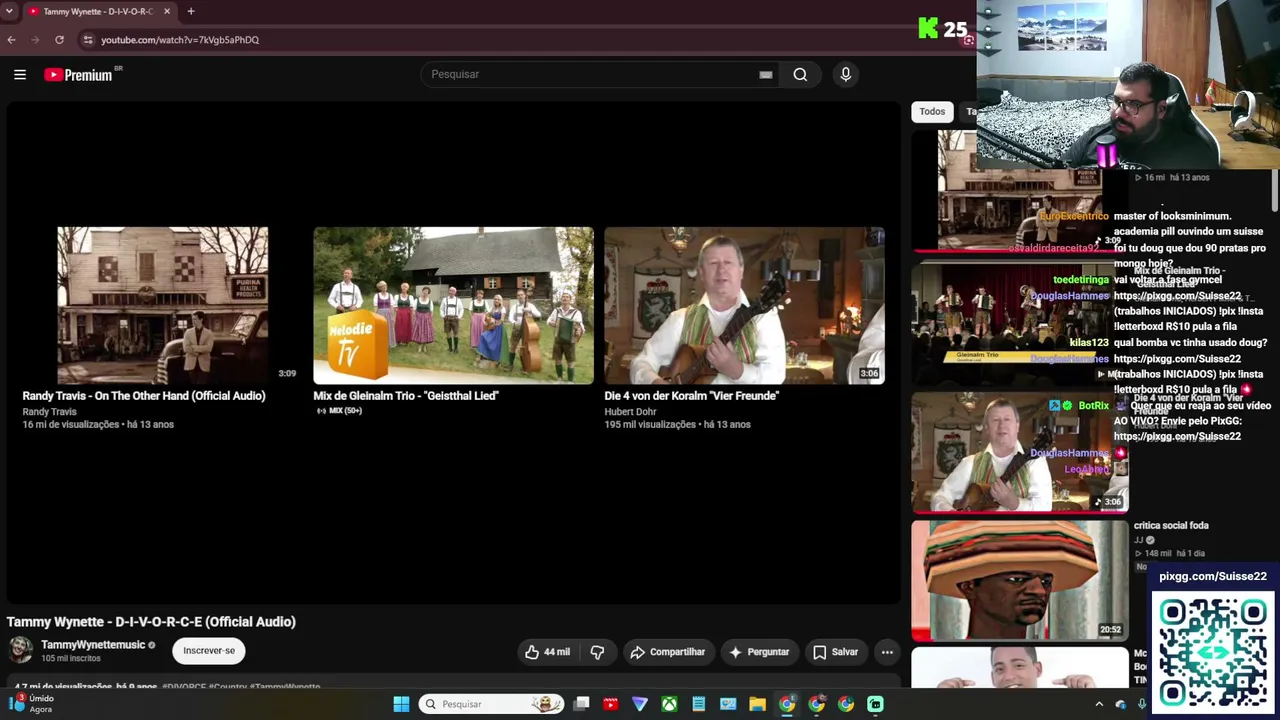Open 'Hubert Dohr' channel link
This screenshot has width=1280, height=720.
pyautogui.click(x=630, y=412)
